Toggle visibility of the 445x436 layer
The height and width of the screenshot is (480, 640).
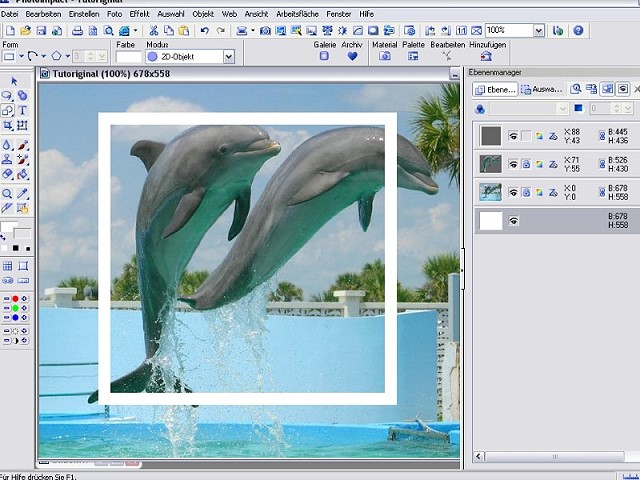coord(513,136)
